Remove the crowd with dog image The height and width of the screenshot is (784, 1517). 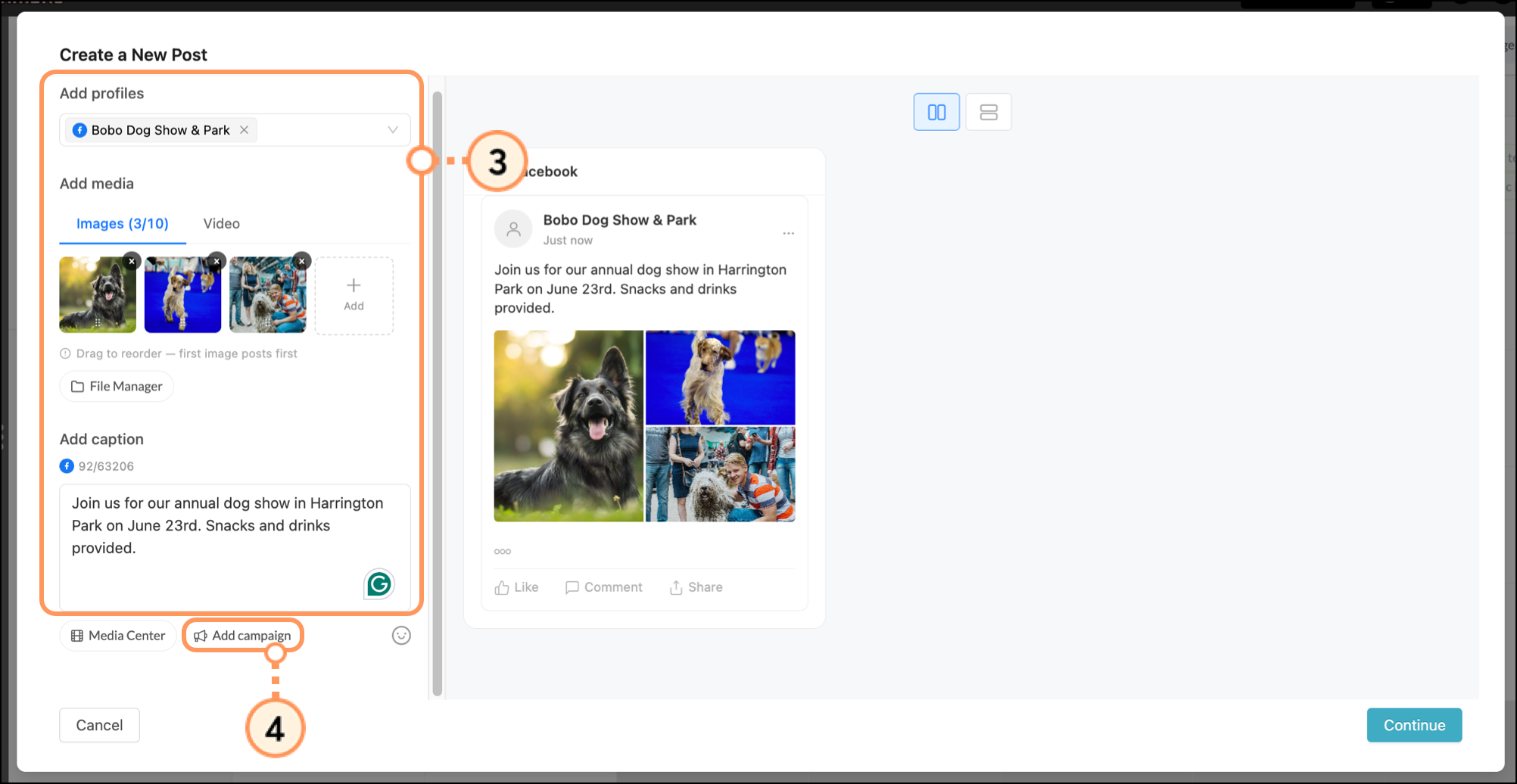pyautogui.click(x=302, y=261)
